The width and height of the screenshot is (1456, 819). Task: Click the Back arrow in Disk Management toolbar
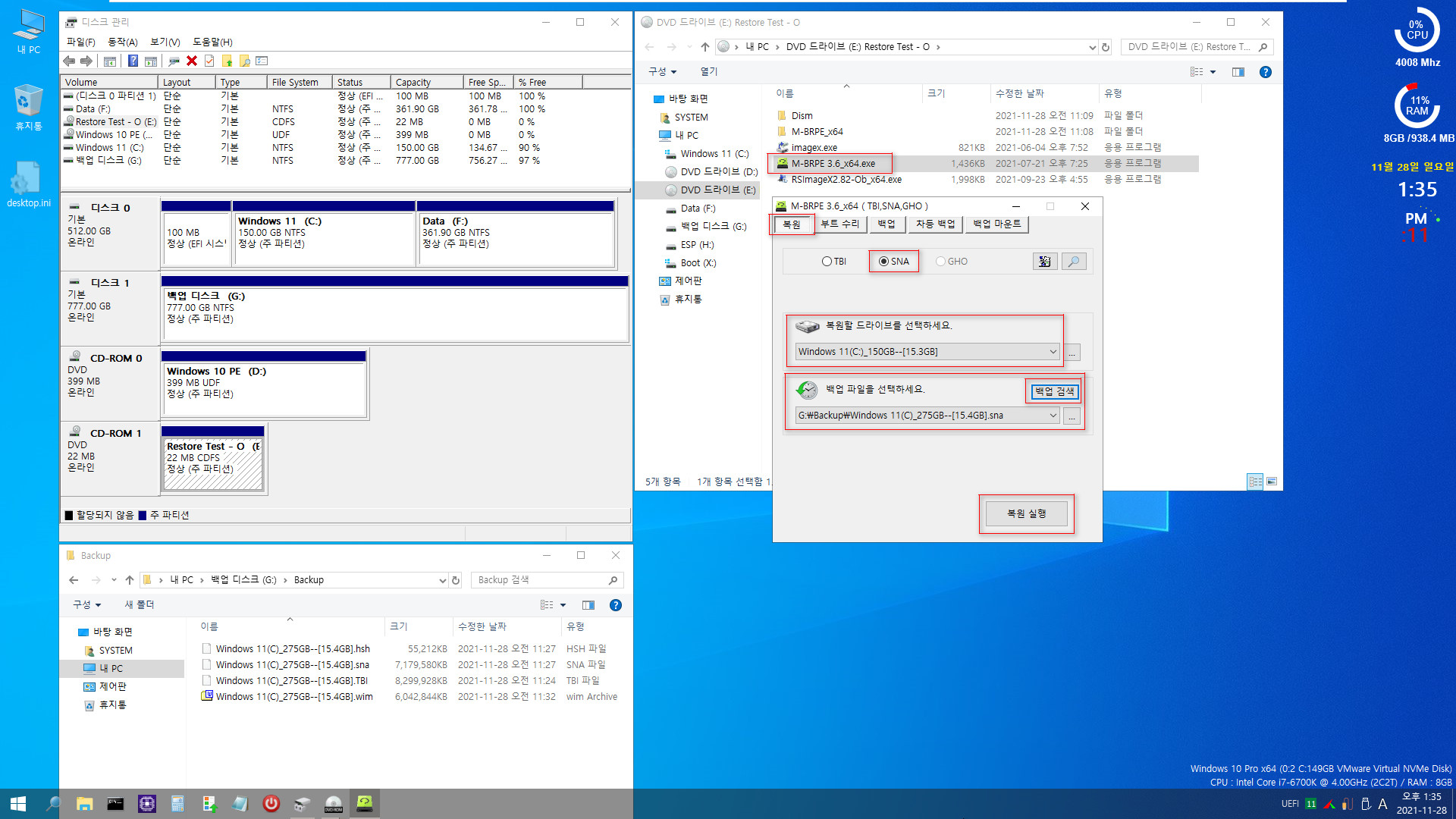pos(69,61)
